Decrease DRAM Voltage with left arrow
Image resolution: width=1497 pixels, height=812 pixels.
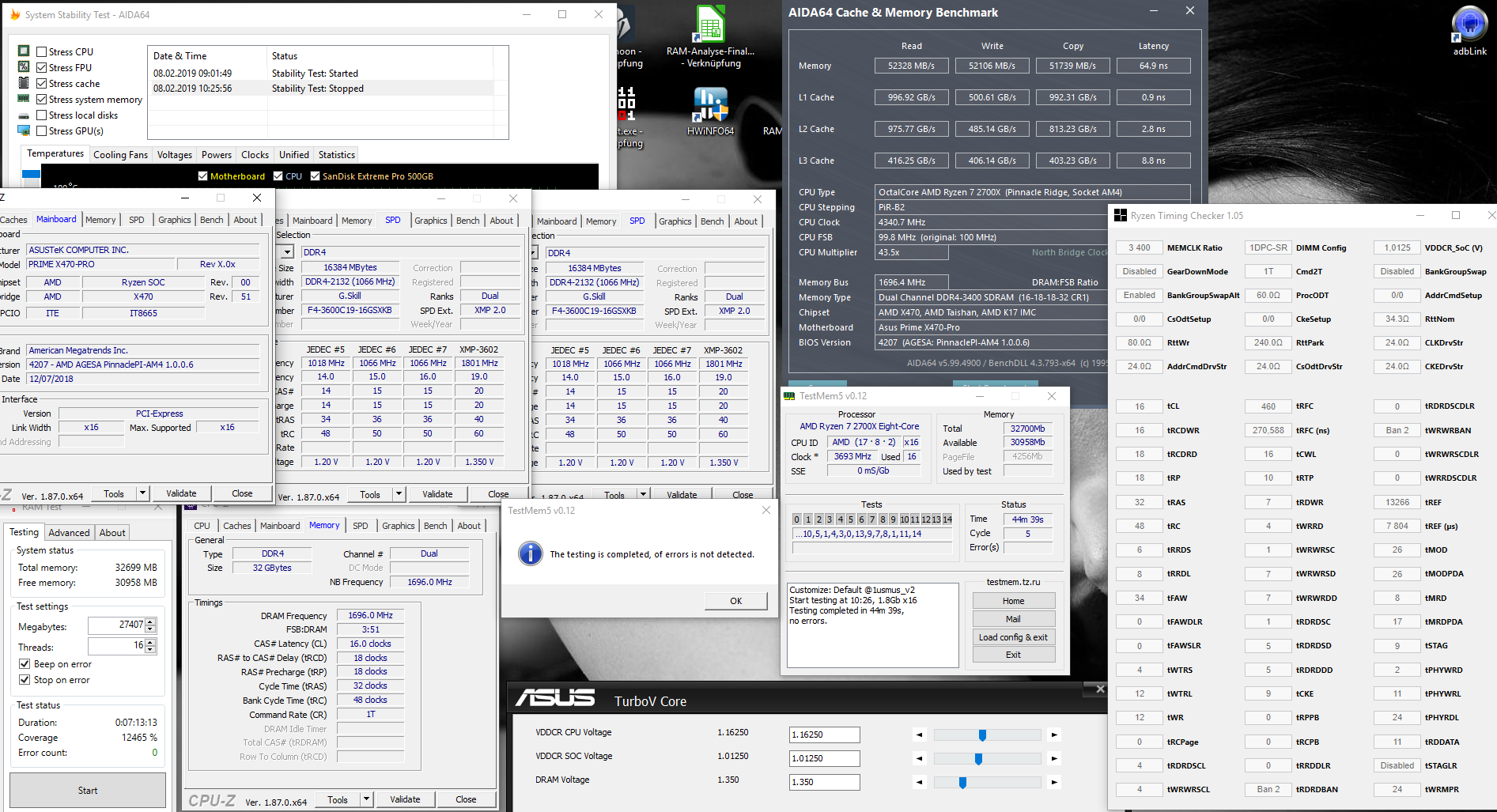[919, 782]
